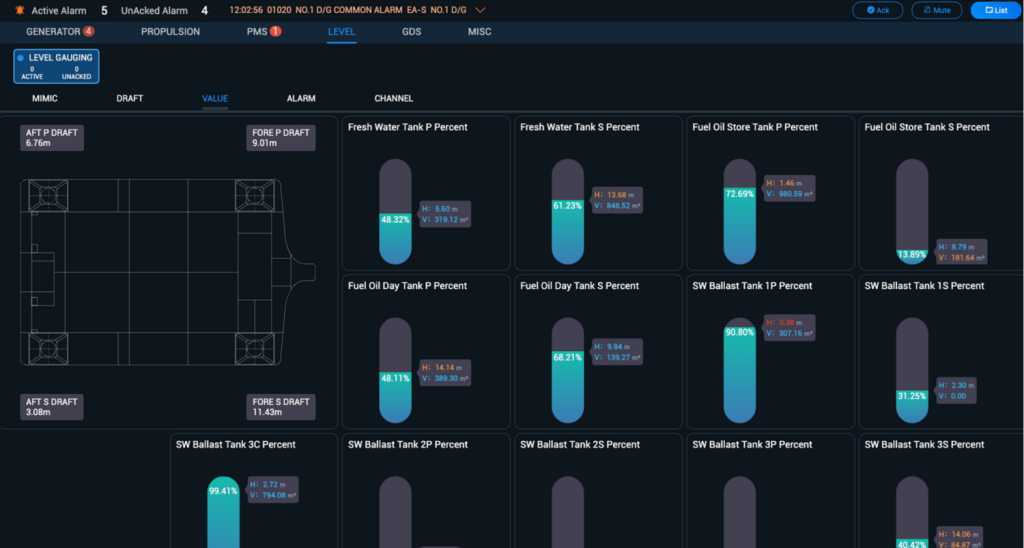The width and height of the screenshot is (1024, 548).
Task: Click the FORE S DRAFT value label
Action: pos(282,407)
